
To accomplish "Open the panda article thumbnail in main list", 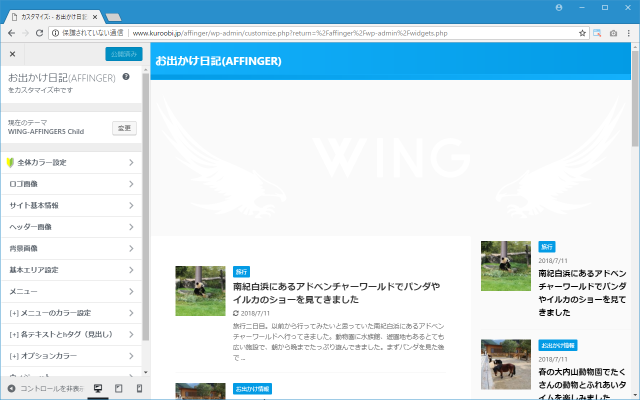I will (x=200, y=291).
